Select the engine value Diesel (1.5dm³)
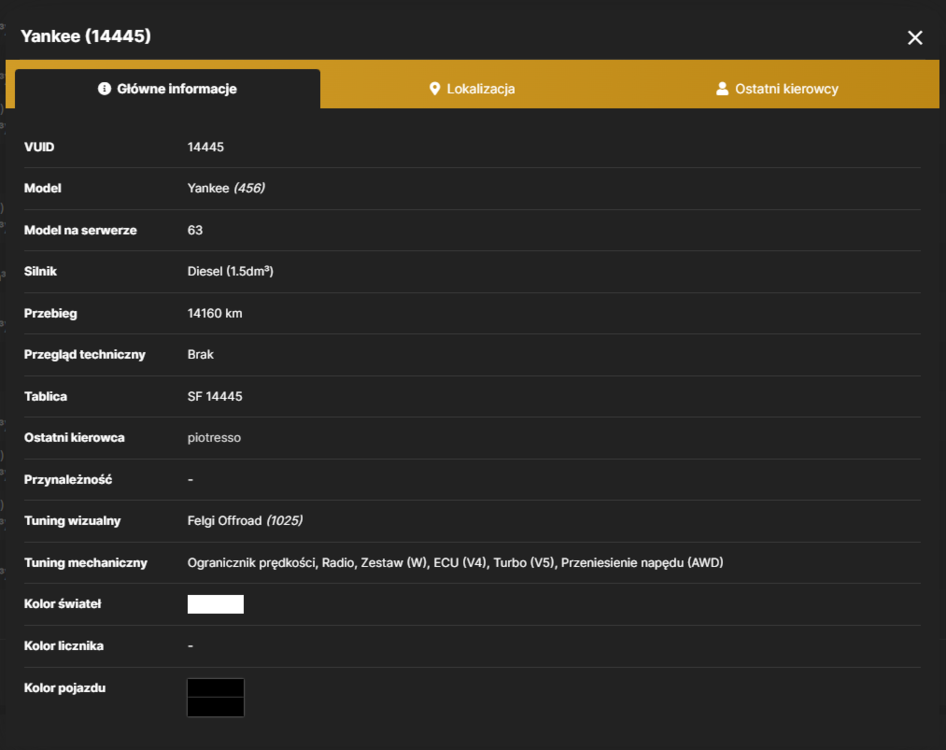Viewport: 946px width, 750px height. point(230,272)
